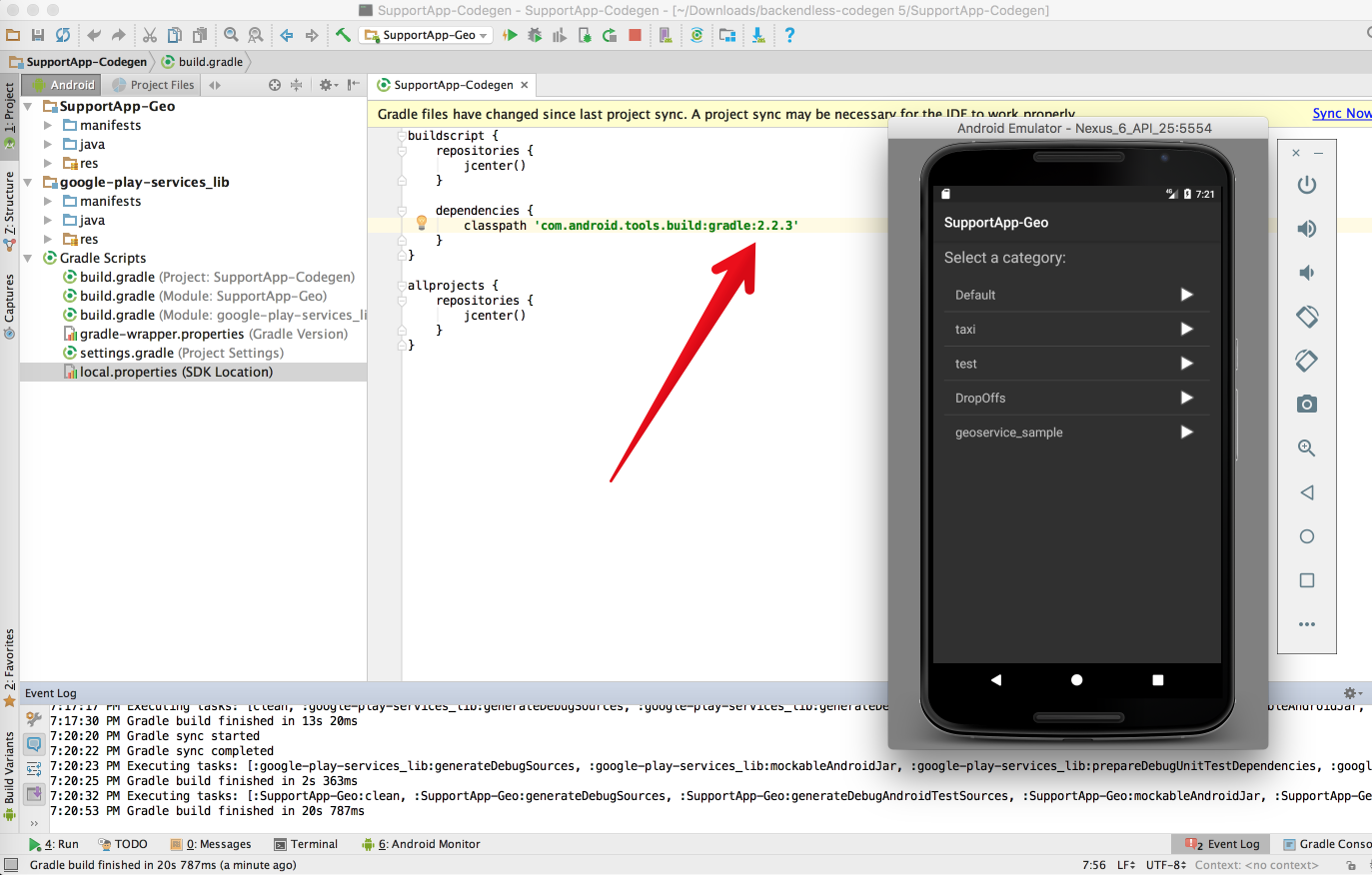Save all files with the disk icon
Screen dimensions: 1372x875
coord(38,35)
